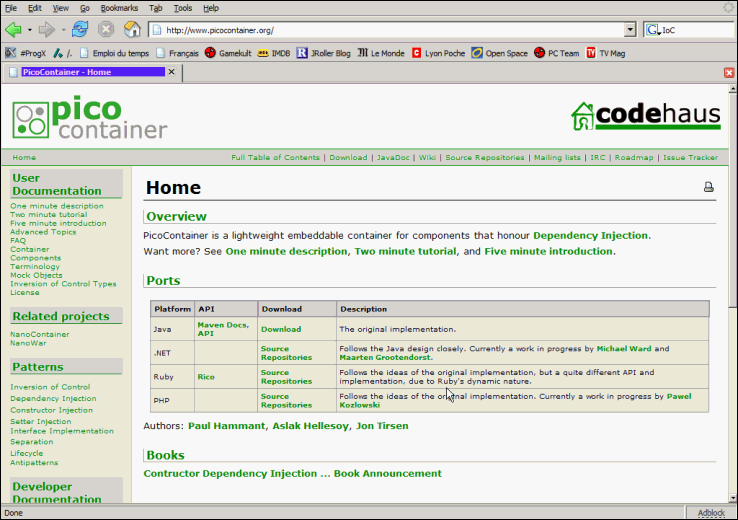
Task: Open the Edit menu
Action: tap(34, 8)
